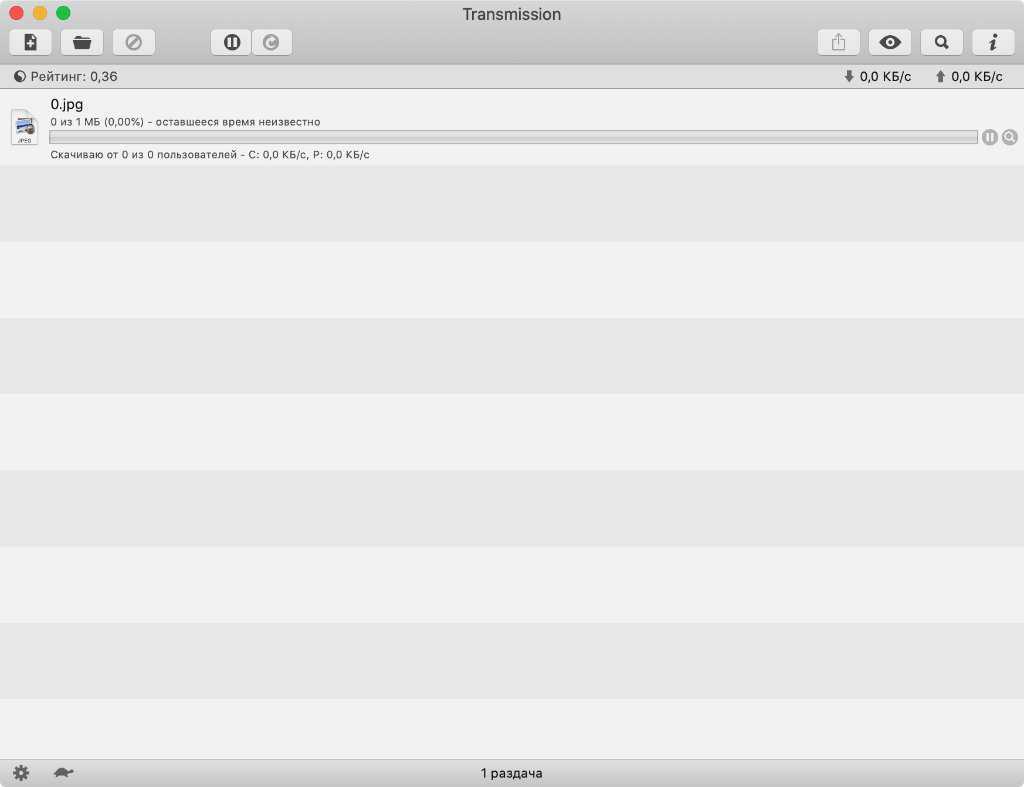
Task: Pause all transfers from the toolbar
Action: (231, 42)
